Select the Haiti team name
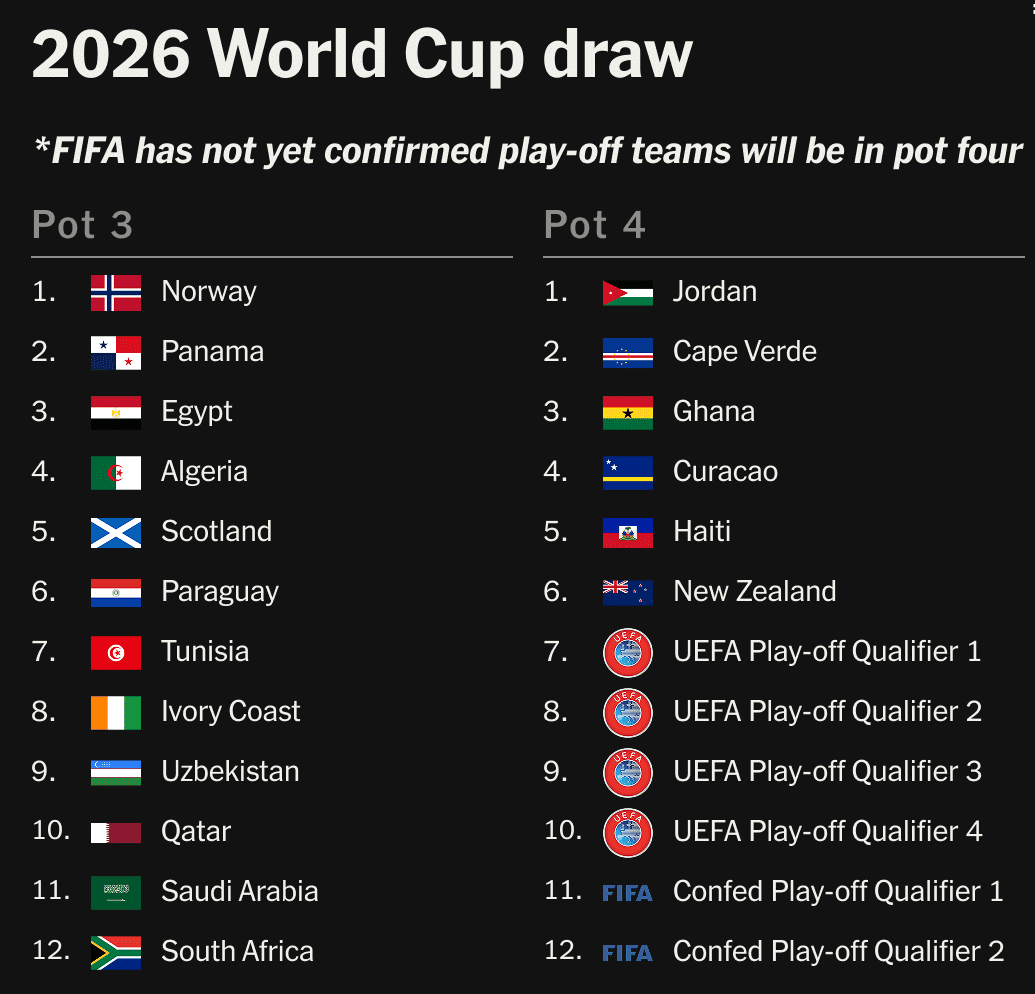This screenshot has height=994, width=1035. click(x=702, y=531)
